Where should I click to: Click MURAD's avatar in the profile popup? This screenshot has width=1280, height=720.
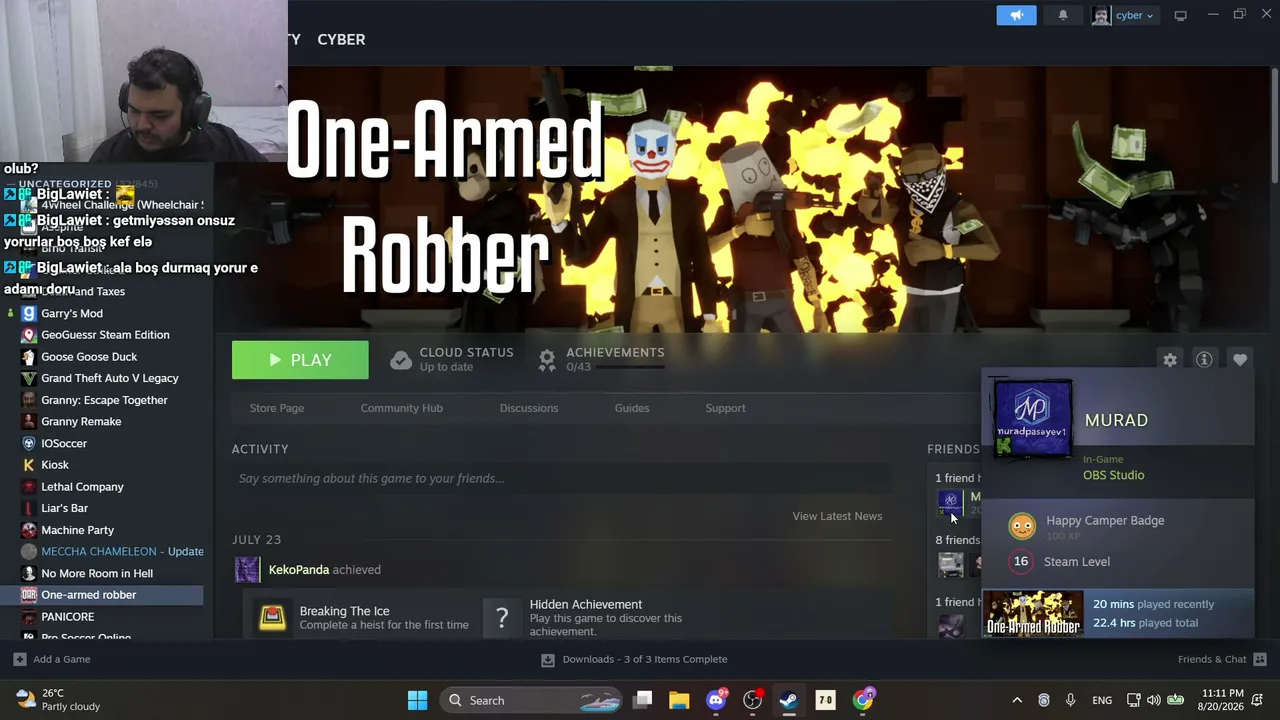click(1033, 419)
